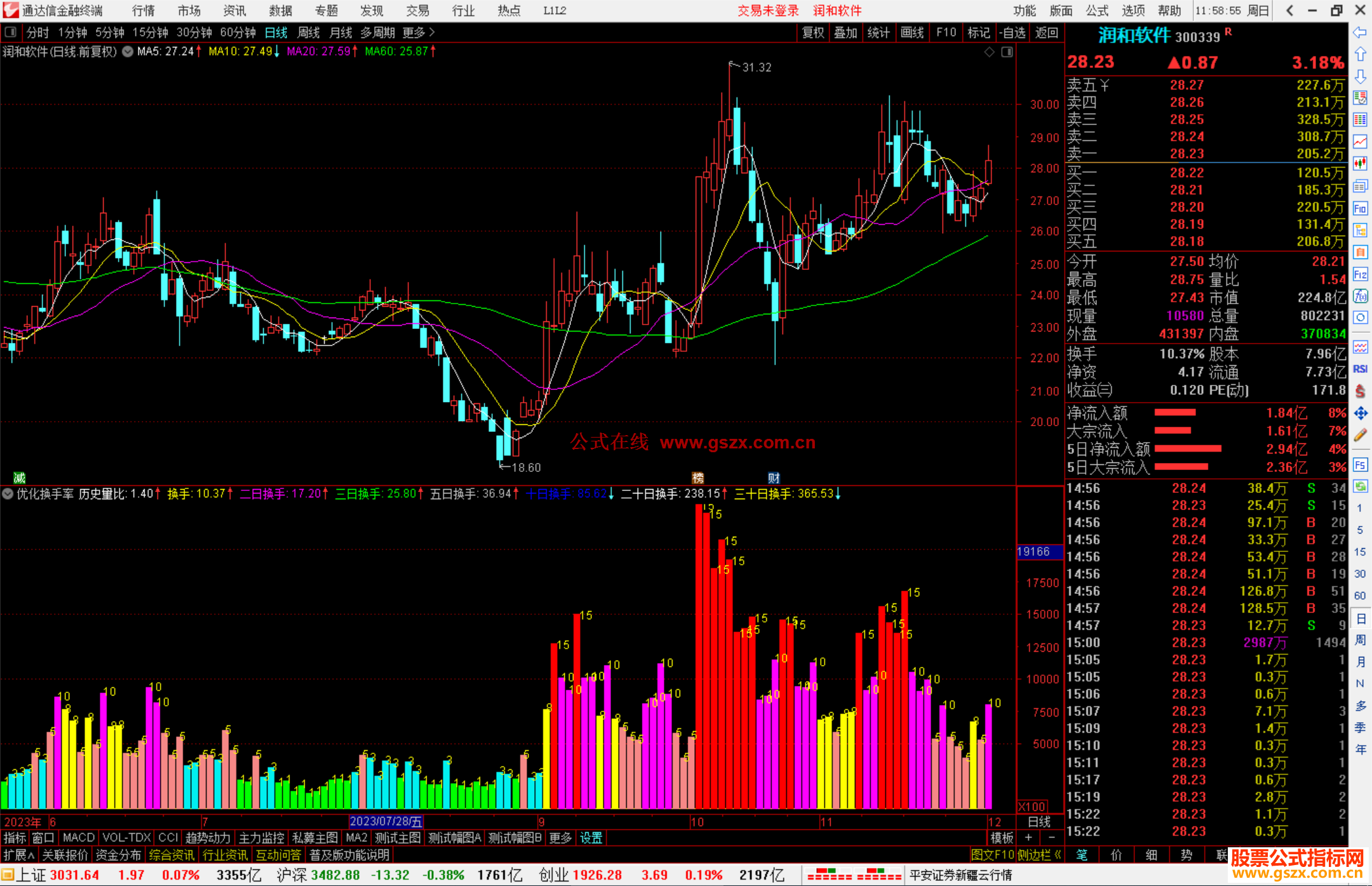The width and height of the screenshot is (1372, 886).
Task: Toggle the MA indicator circle beside 润和软件
Action: [x=128, y=51]
